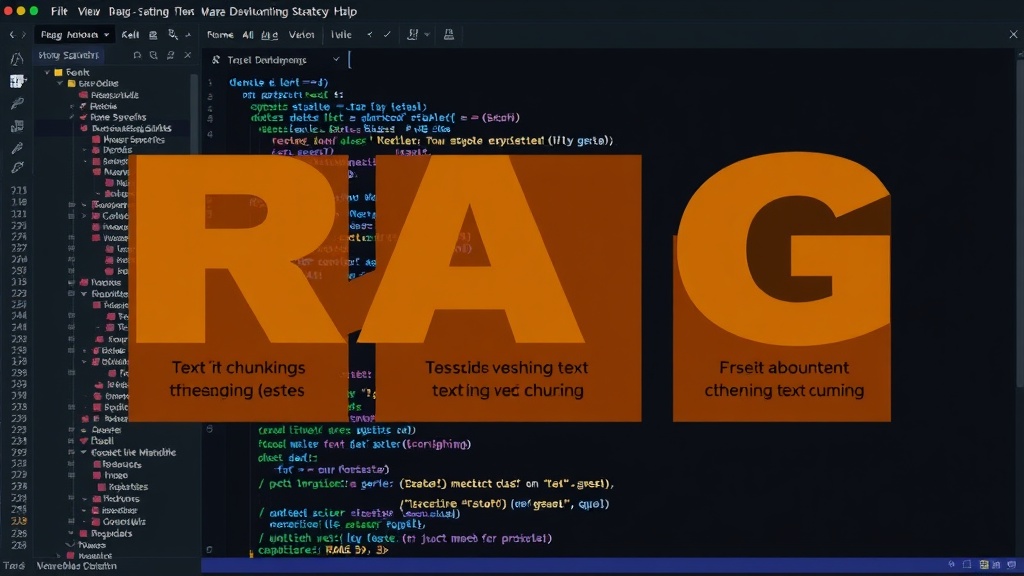
Task: Open the project selector dropdown in toolbar
Action: [74, 35]
